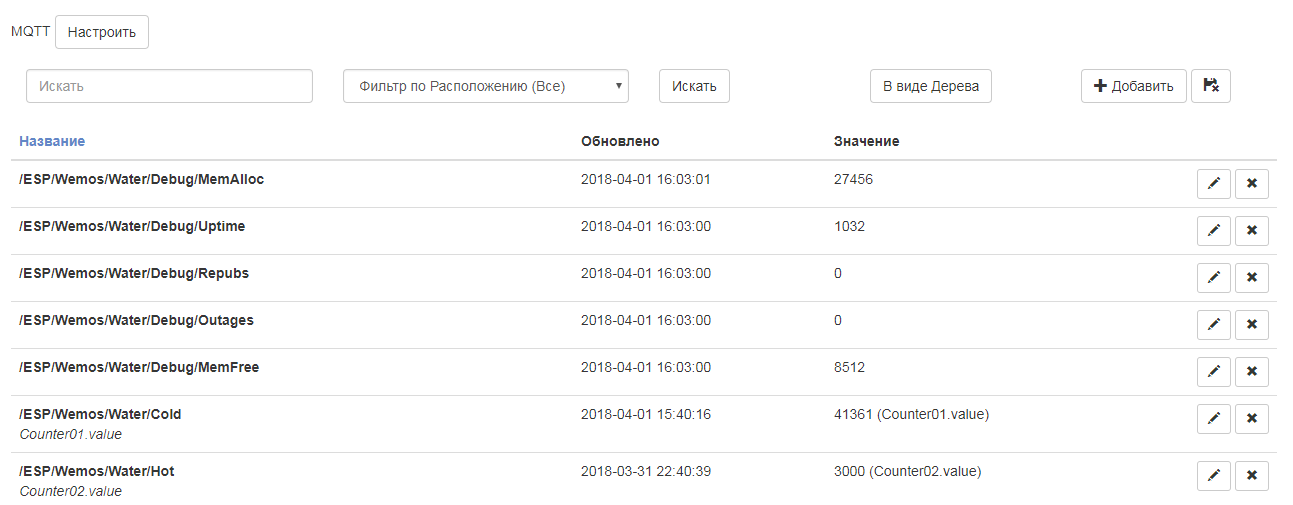The height and width of the screenshot is (505, 1293).
Task: Delete the MemFree topic row
Action: coord(1251,372)
